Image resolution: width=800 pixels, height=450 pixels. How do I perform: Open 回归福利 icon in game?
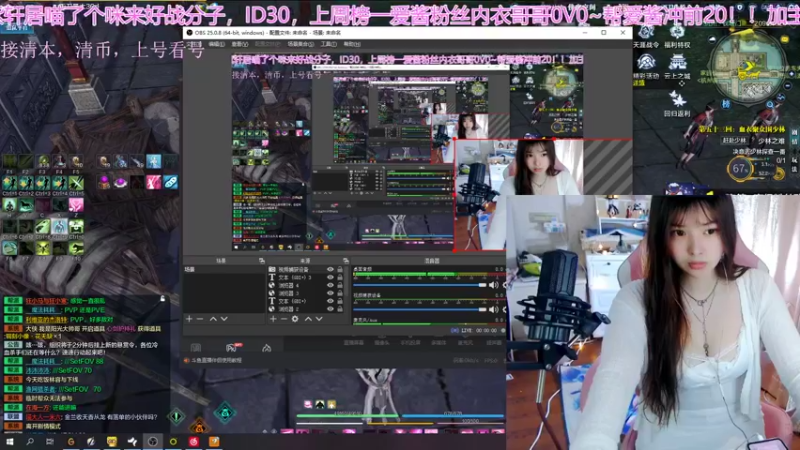(x=677, y=103)
